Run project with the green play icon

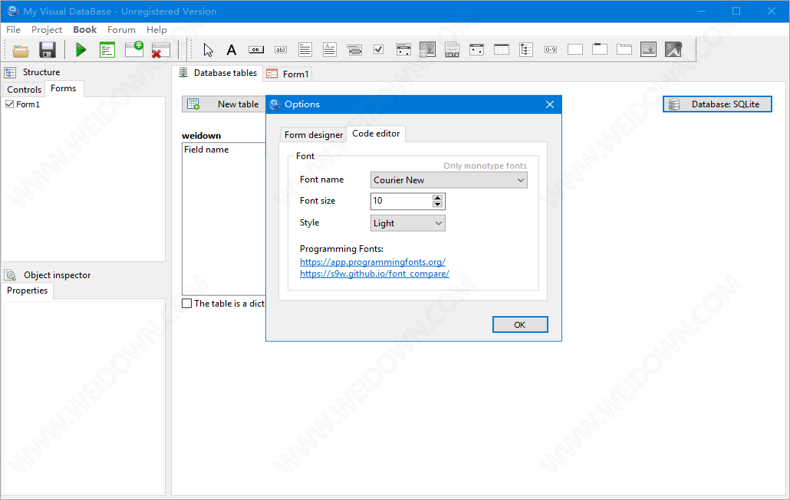(81, 50)
